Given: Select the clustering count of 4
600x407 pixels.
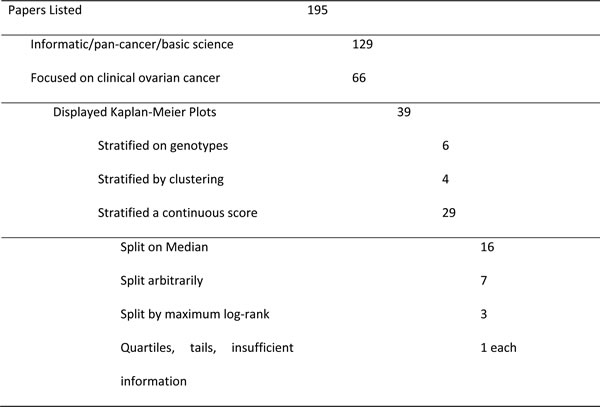Looking at the screenshot, I should 445,179.
